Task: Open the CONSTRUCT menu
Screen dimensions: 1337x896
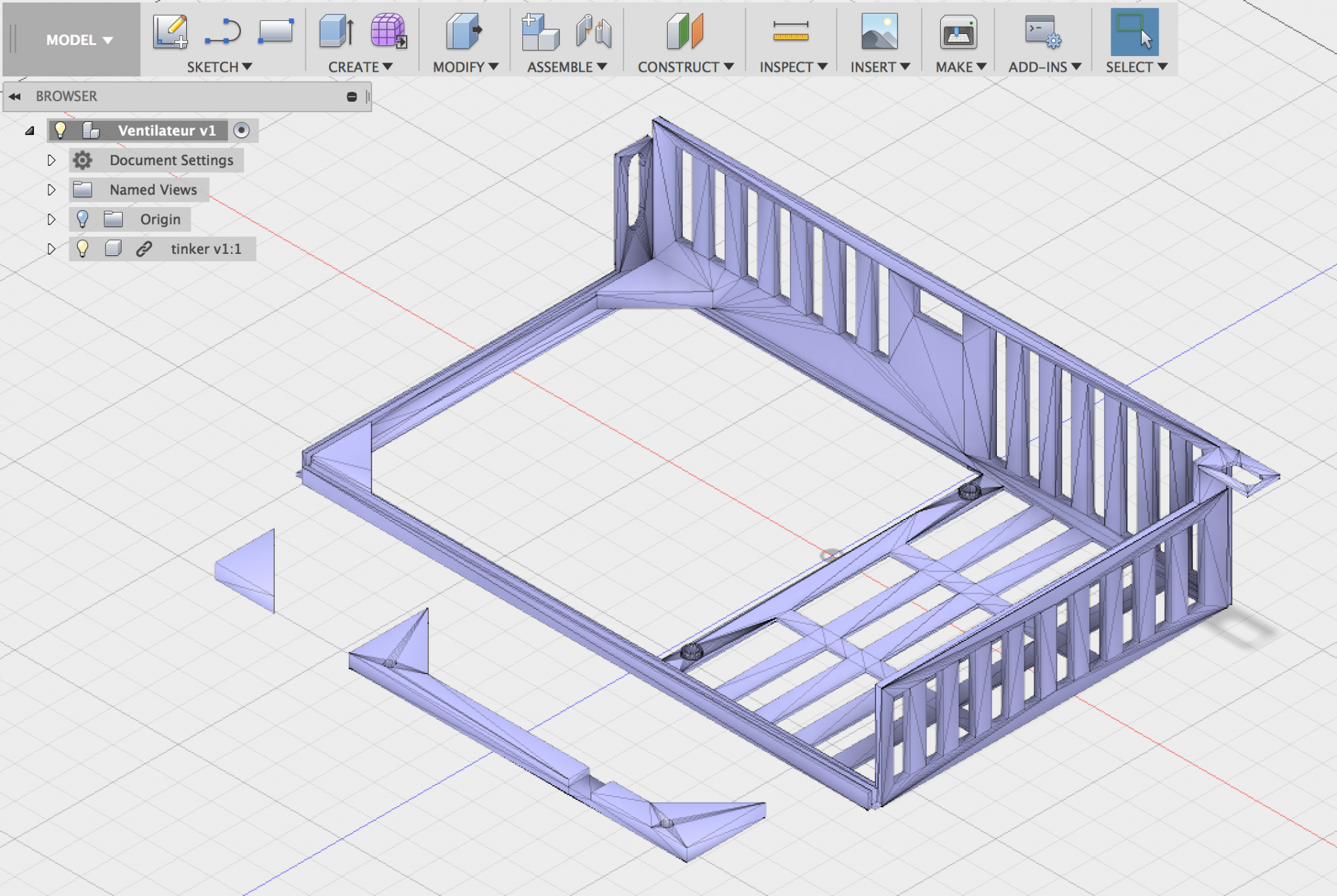Action: point(685,67)
